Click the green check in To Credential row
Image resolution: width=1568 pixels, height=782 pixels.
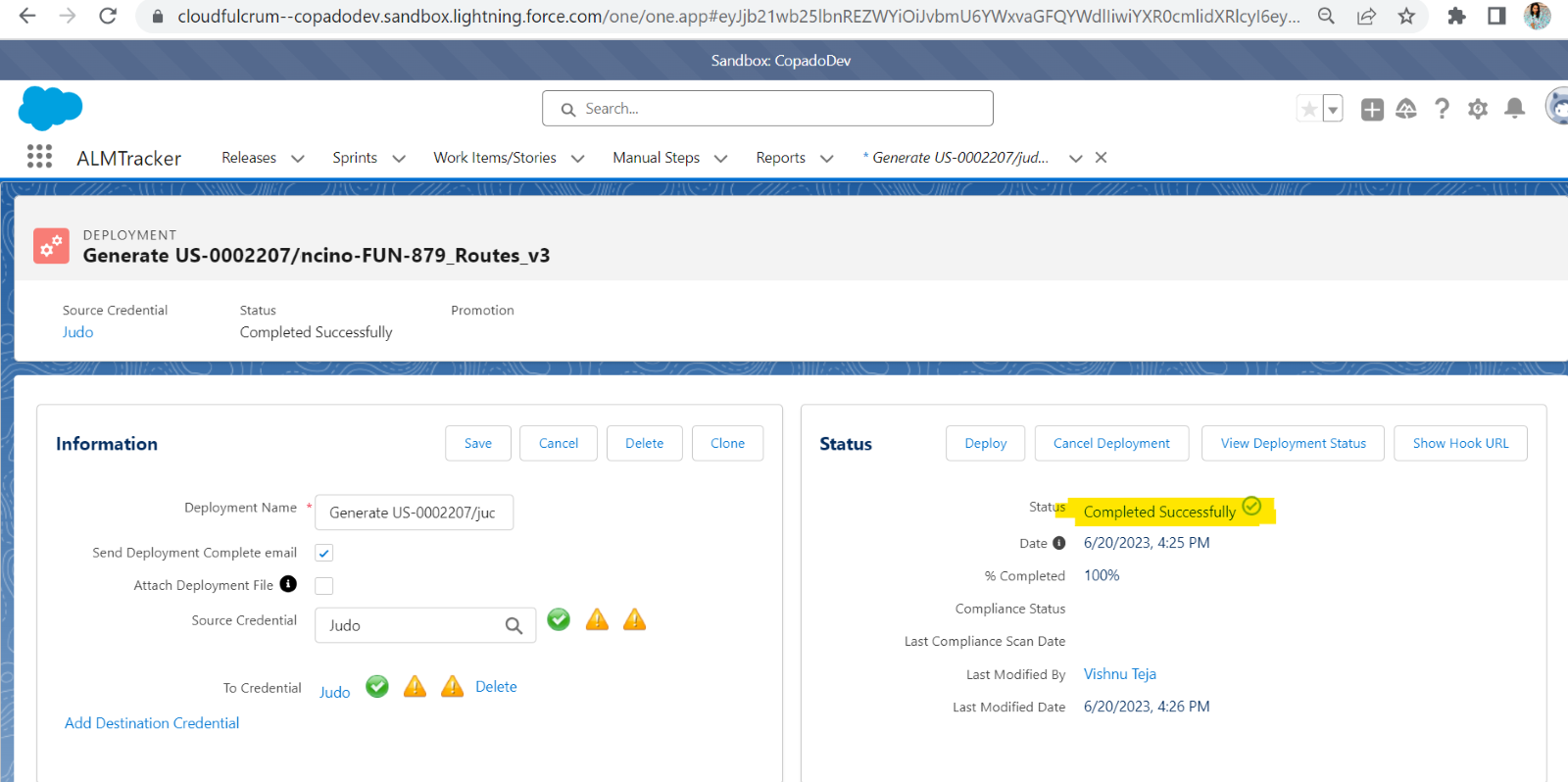(377, 686)
